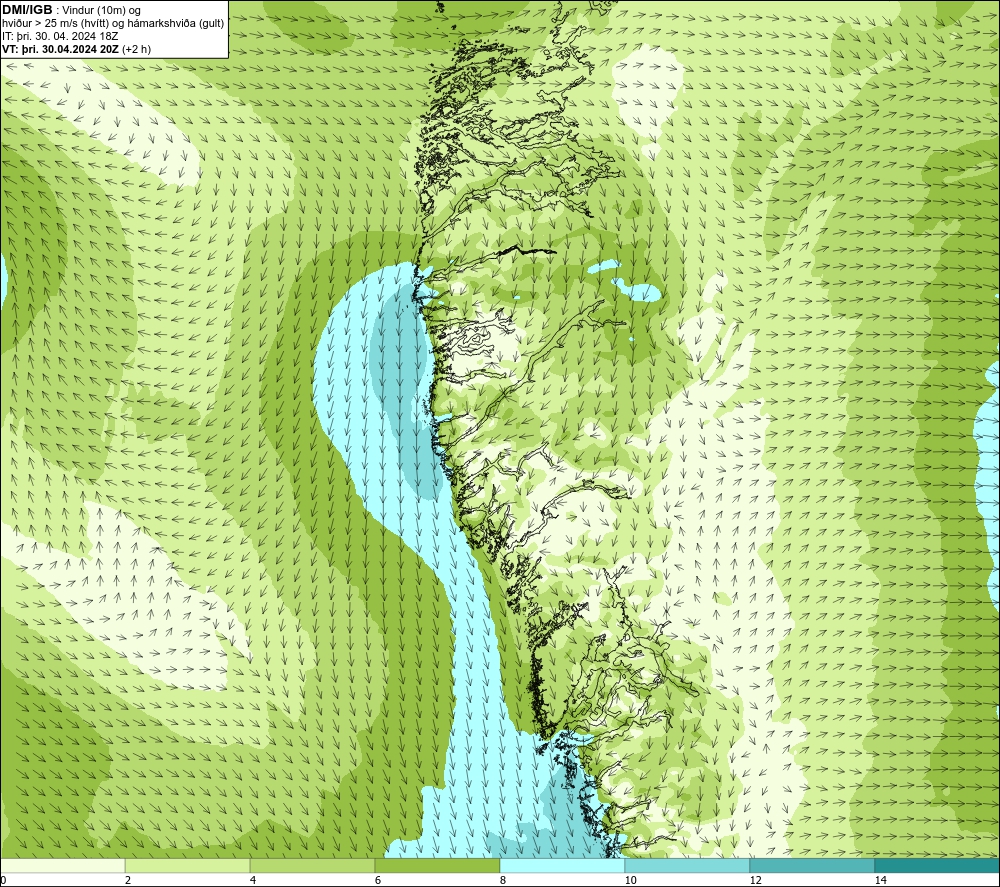
Task: Click the 8–10 m/s light cyan swatch
Action: coord(562,866)
